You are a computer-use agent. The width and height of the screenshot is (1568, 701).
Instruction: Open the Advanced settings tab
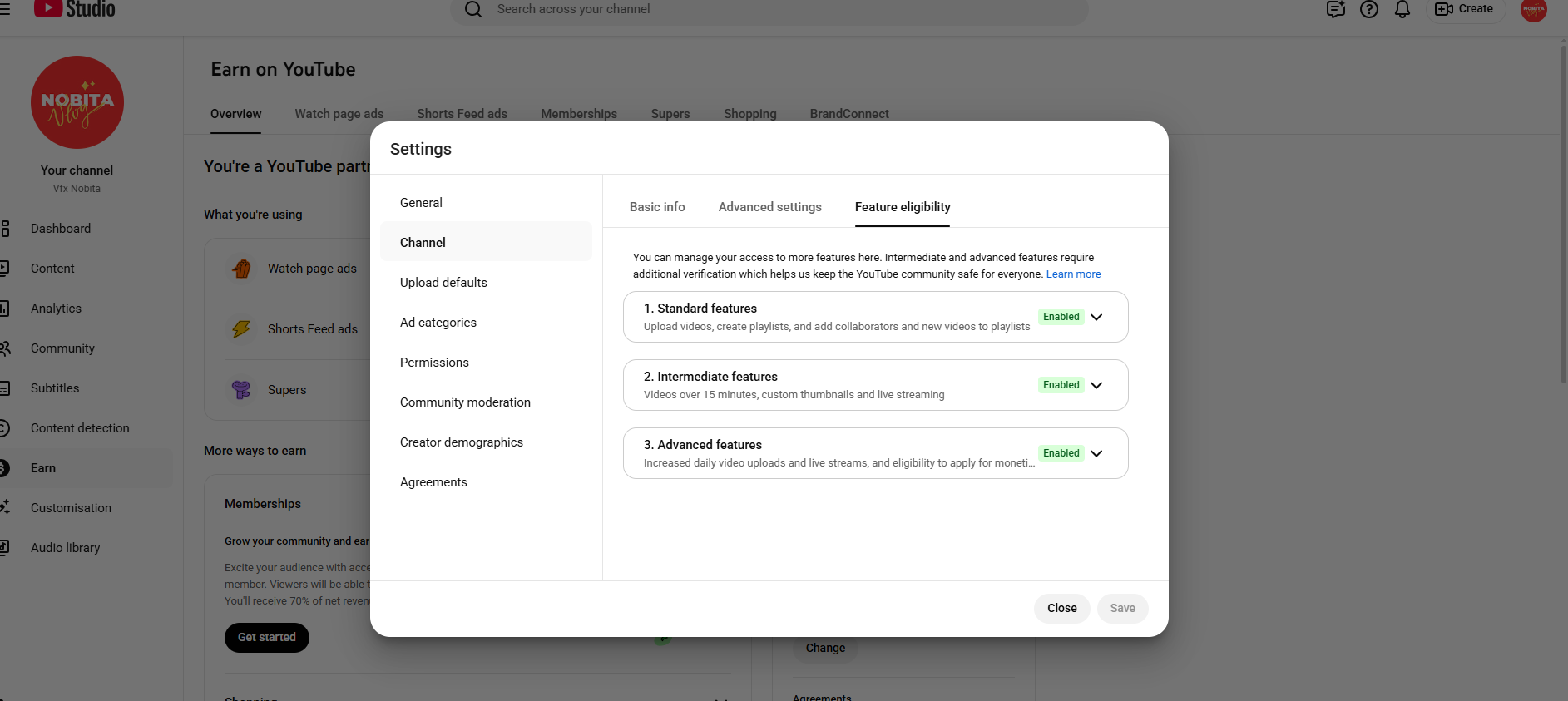pyautogui.click(x=769, y=207)
